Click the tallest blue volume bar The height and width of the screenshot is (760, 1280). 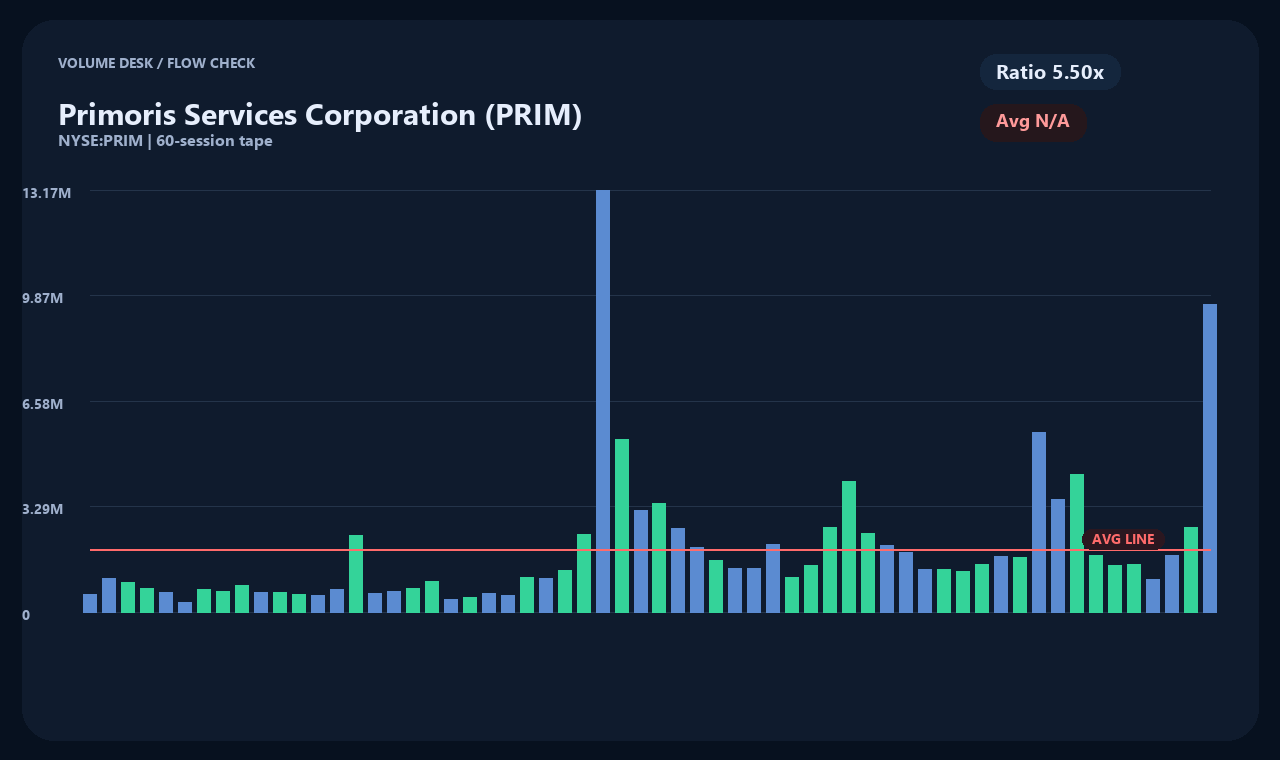[603, 401]
